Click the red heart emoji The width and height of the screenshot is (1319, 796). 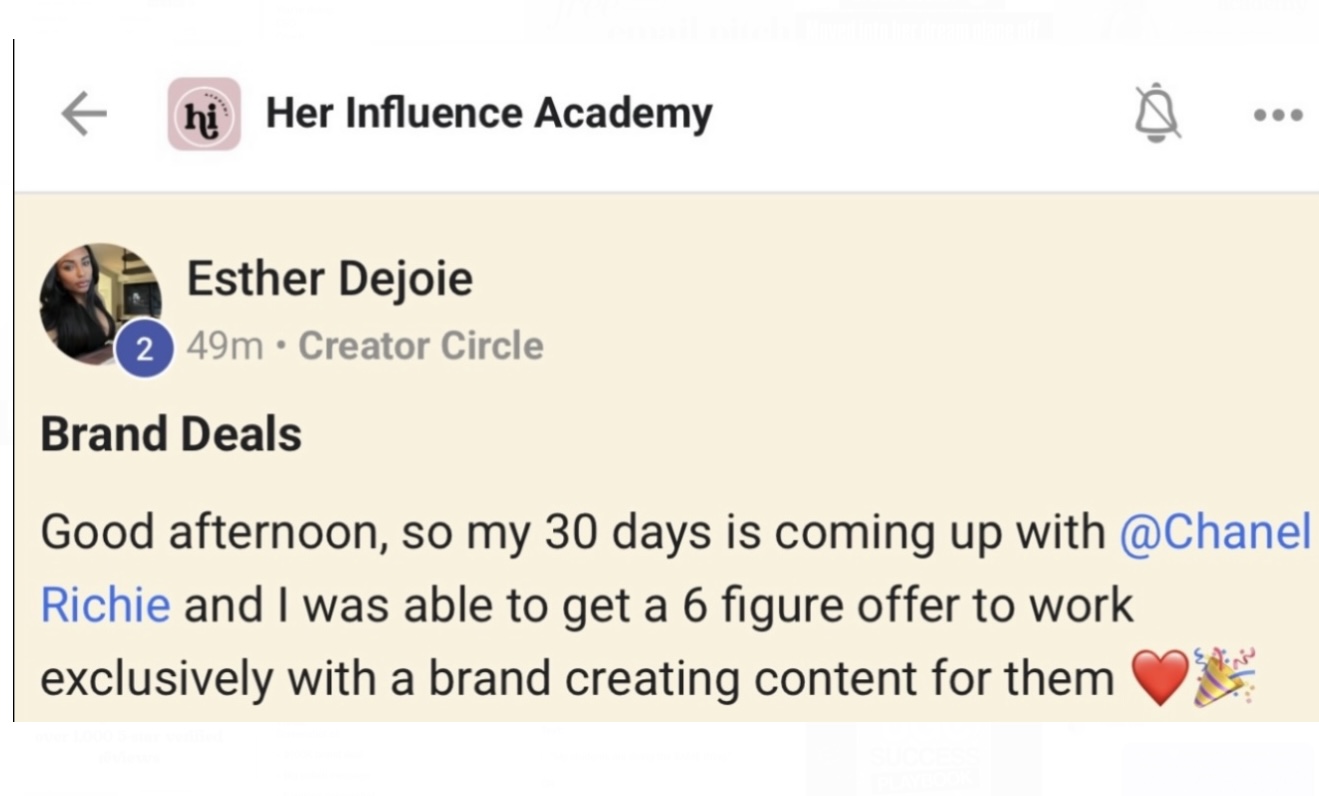(x=1159, y=679)
